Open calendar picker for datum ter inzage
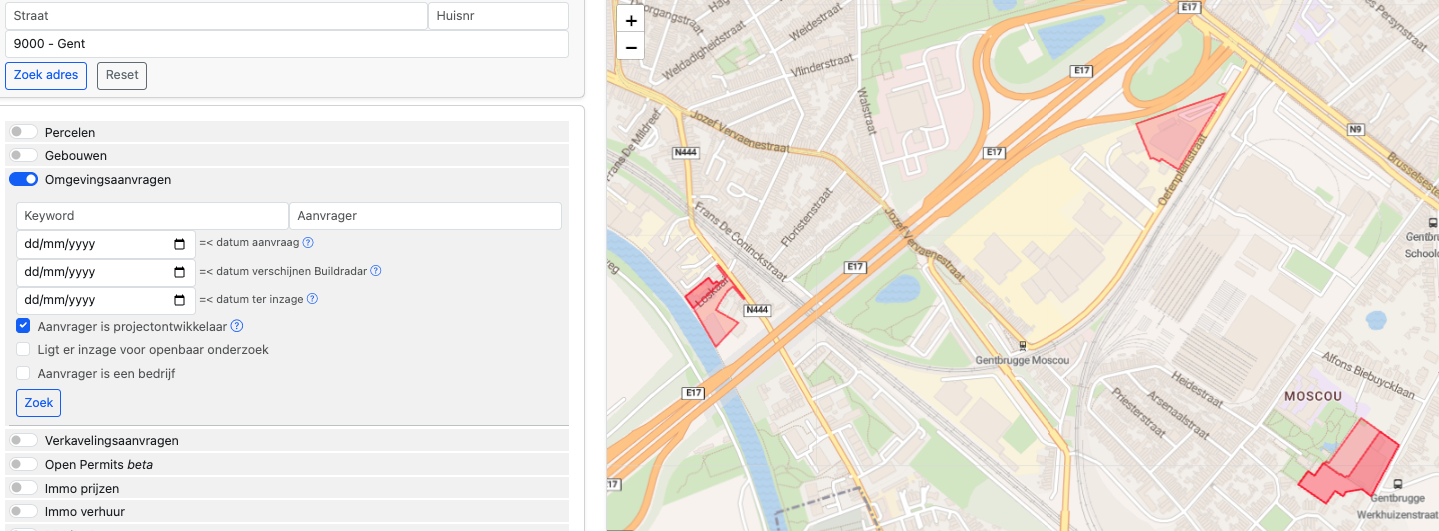The width and height of the screenshot is (1439, 531). click(x=180, y=300)
